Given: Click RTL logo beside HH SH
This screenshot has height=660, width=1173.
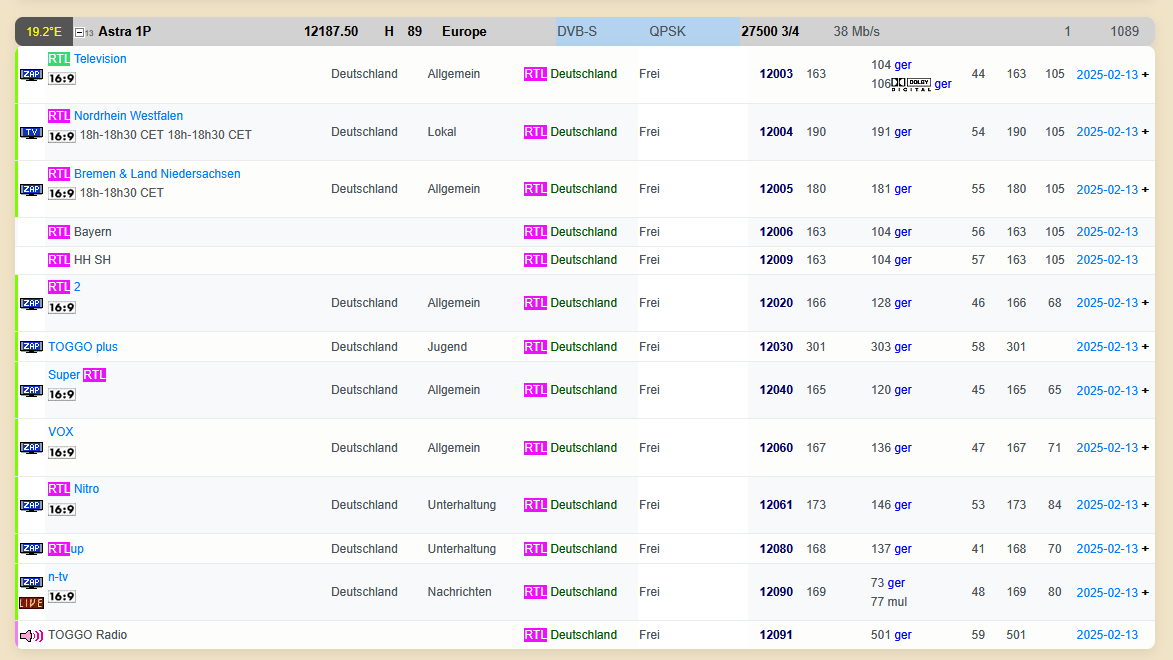Looking at the screenshot, I should [x=59, y=260].
